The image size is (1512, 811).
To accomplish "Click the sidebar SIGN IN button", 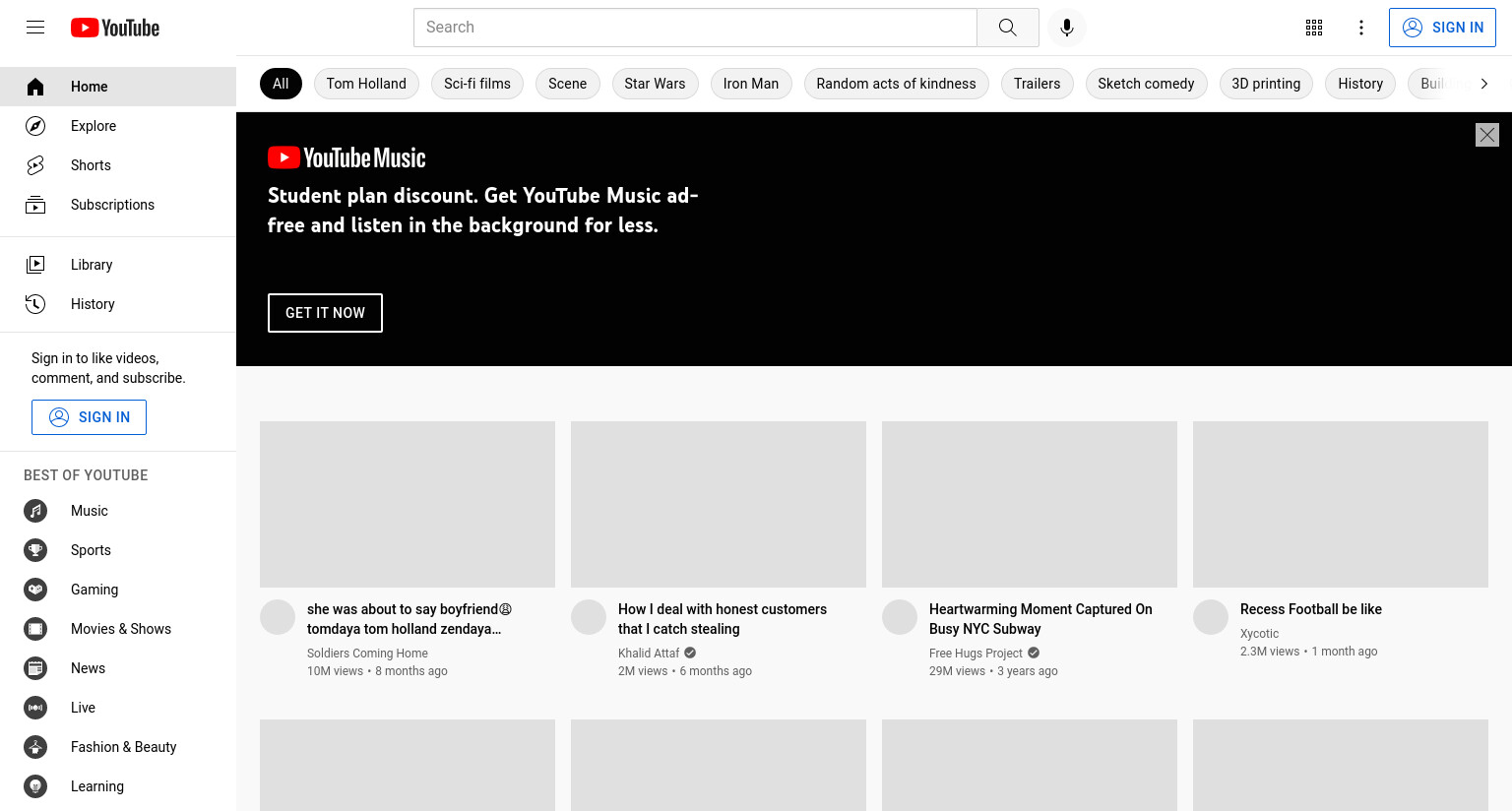I will coord(89,417).
